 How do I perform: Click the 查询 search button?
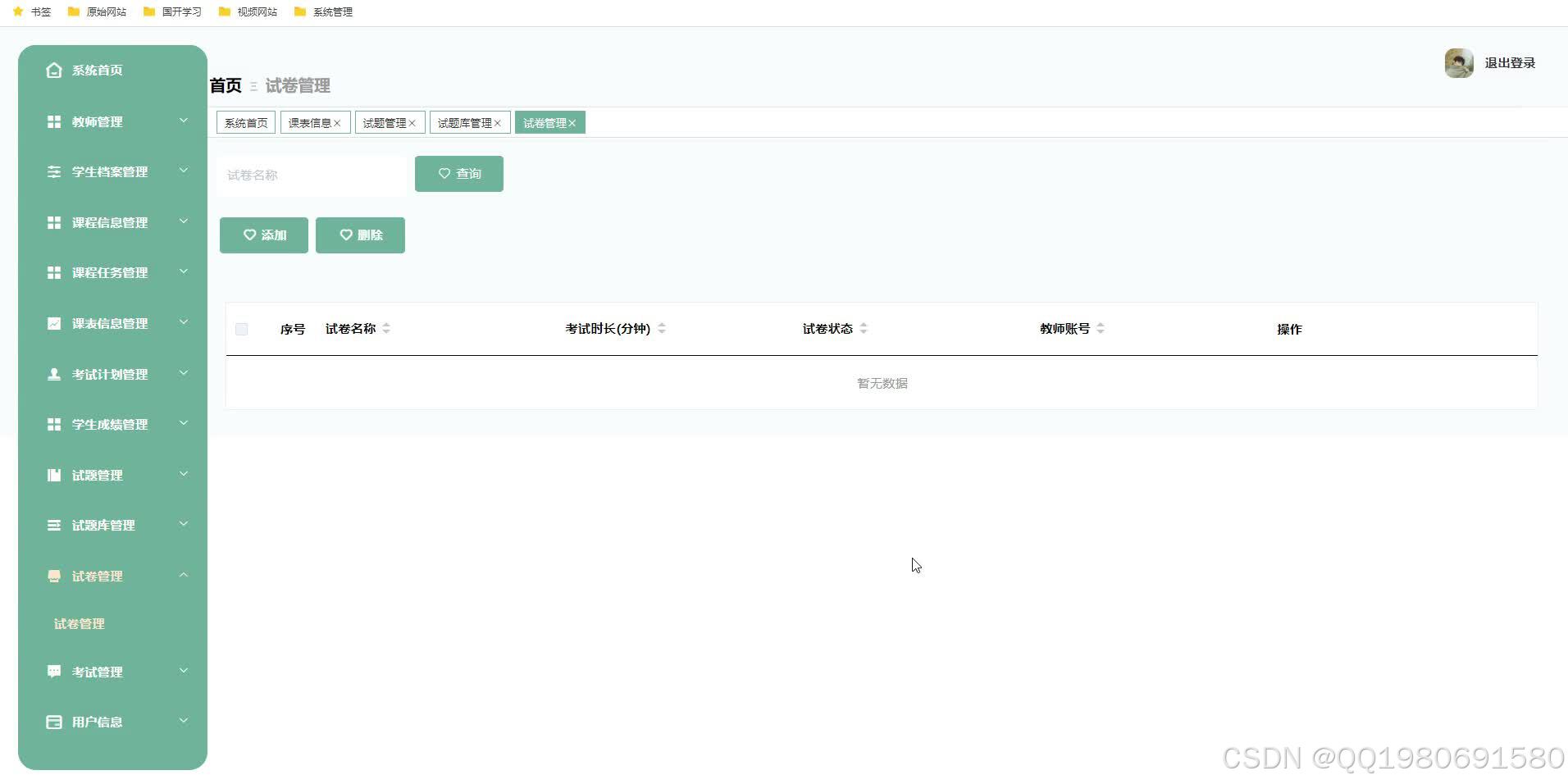(459, 174)
